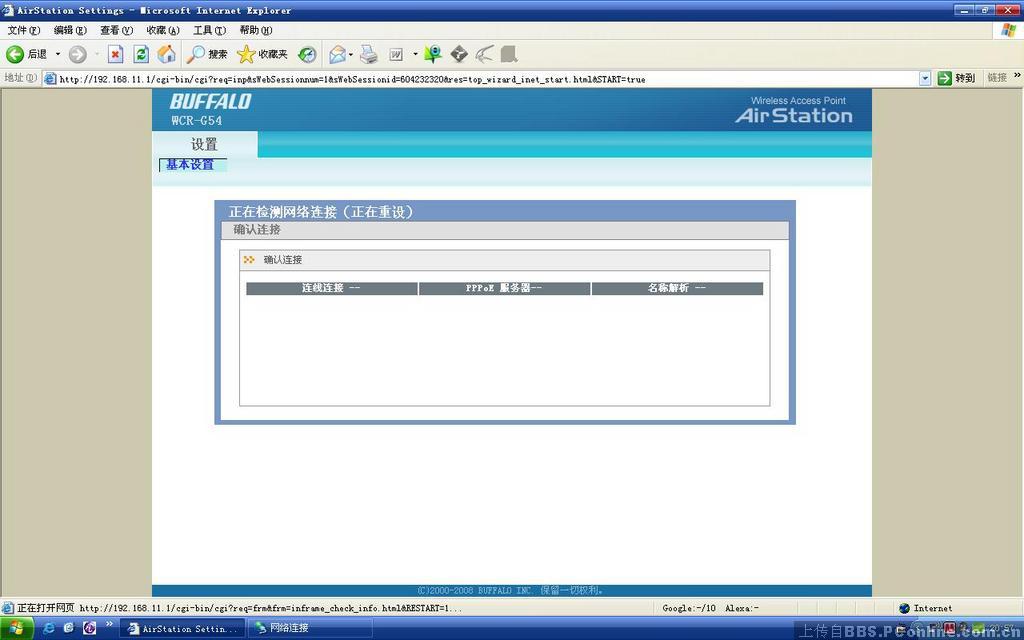Expand the address bar URL dropdown
1024x640 pixels.
coord(924,78)
